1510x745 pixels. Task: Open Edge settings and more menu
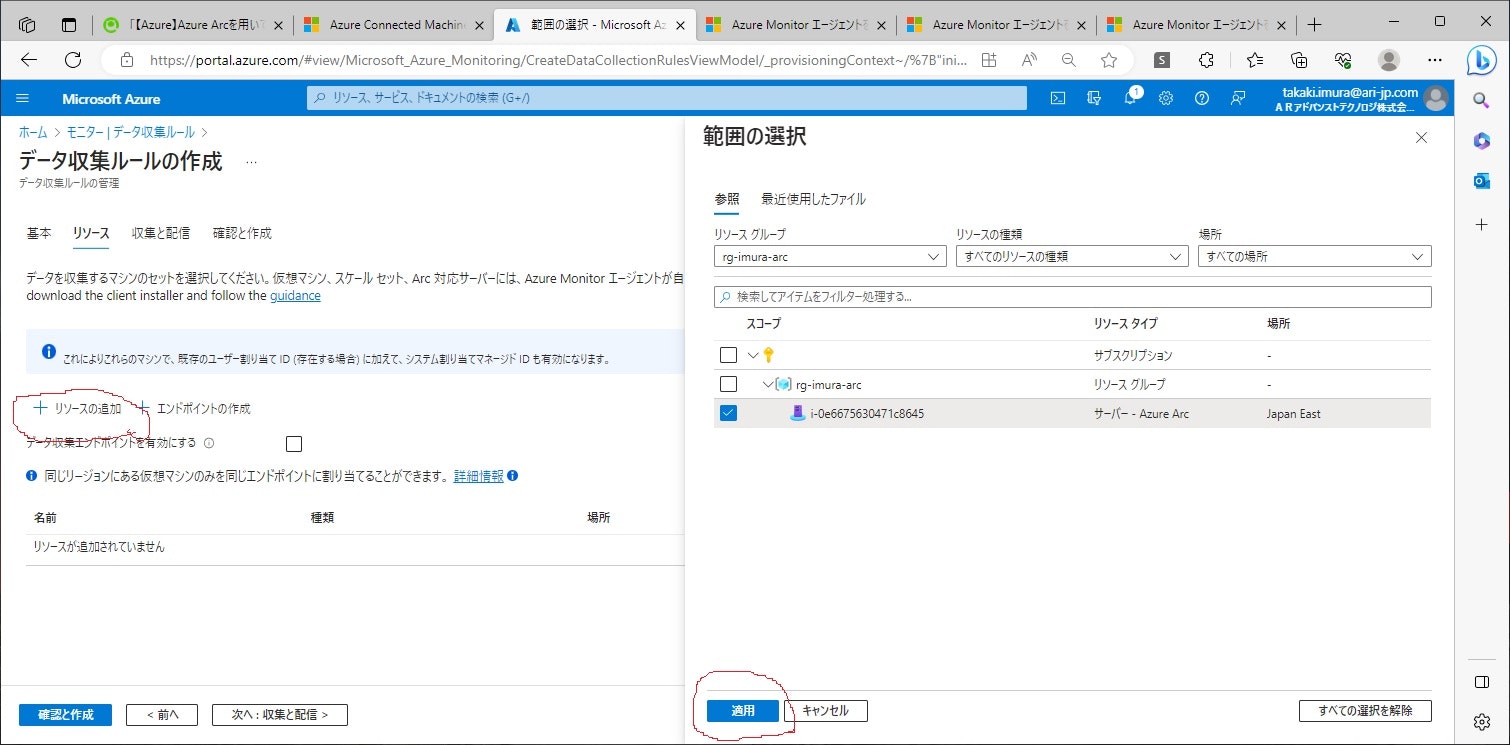tap(1435, 60)
